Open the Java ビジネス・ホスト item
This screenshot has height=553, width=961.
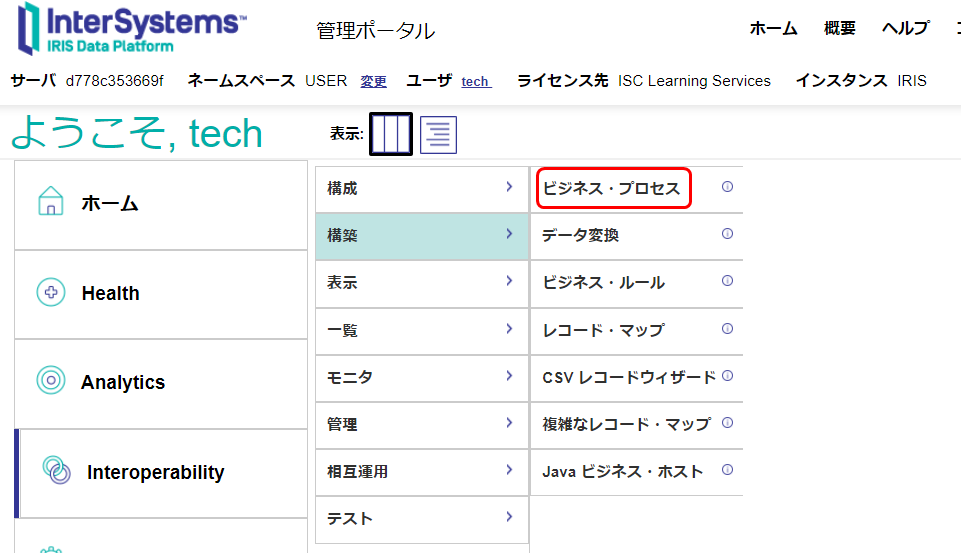pyautogui.click(x=622, y=471)
